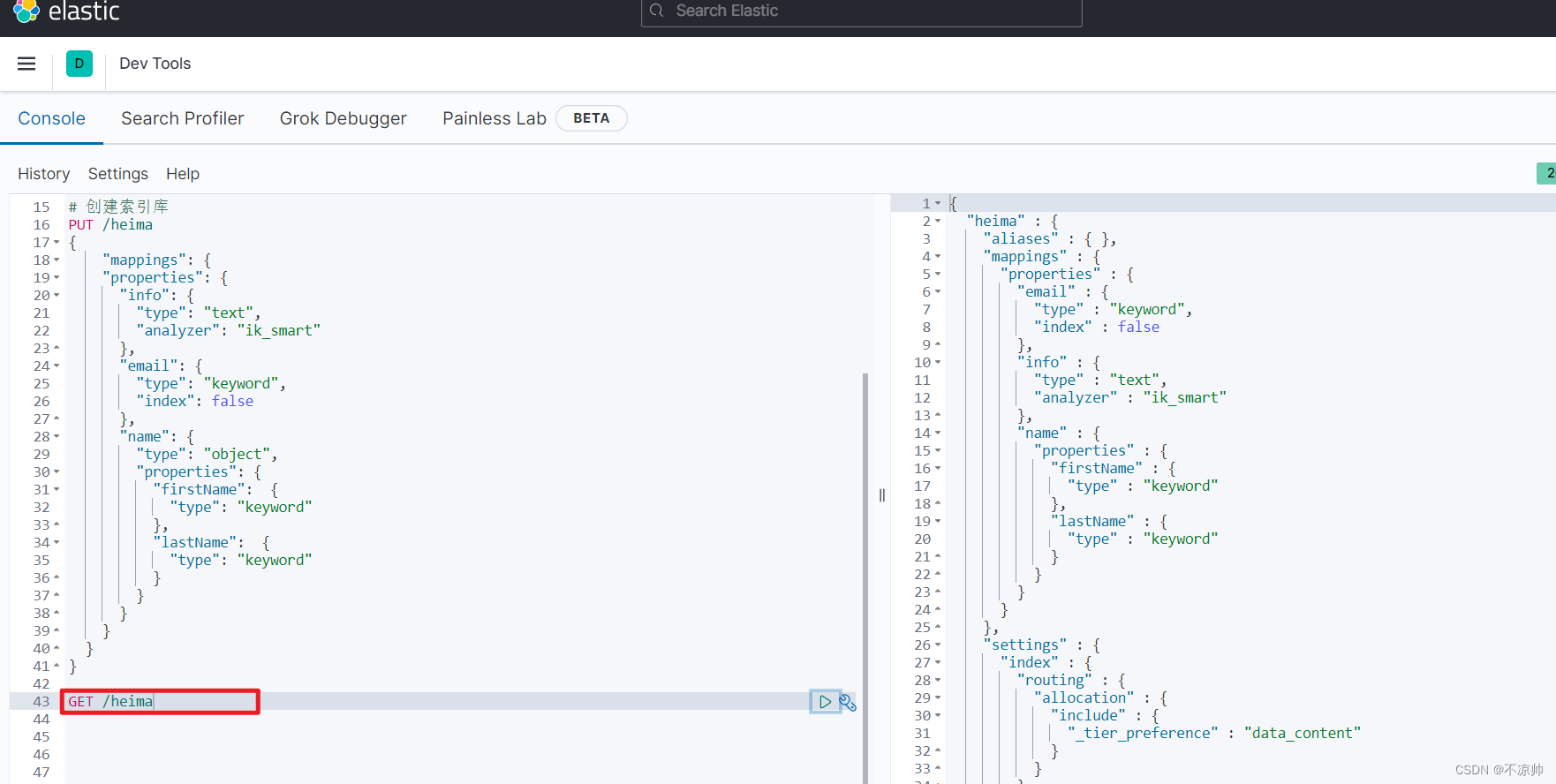This screenshot has width=1556, height=784.
Task: Place cursor on GET /heima line
Action: tap(110, 701)
